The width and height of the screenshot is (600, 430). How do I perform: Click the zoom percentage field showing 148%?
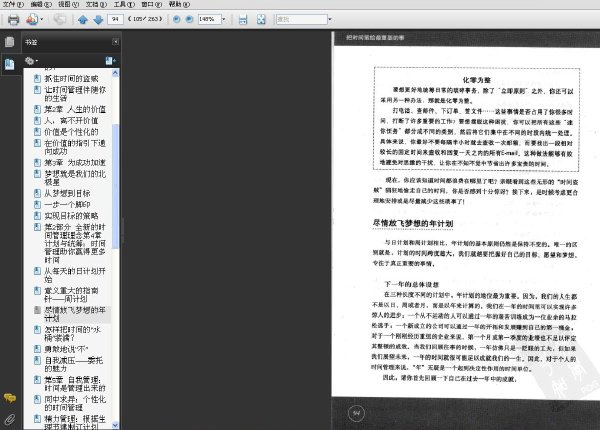(x=209, y=19)
